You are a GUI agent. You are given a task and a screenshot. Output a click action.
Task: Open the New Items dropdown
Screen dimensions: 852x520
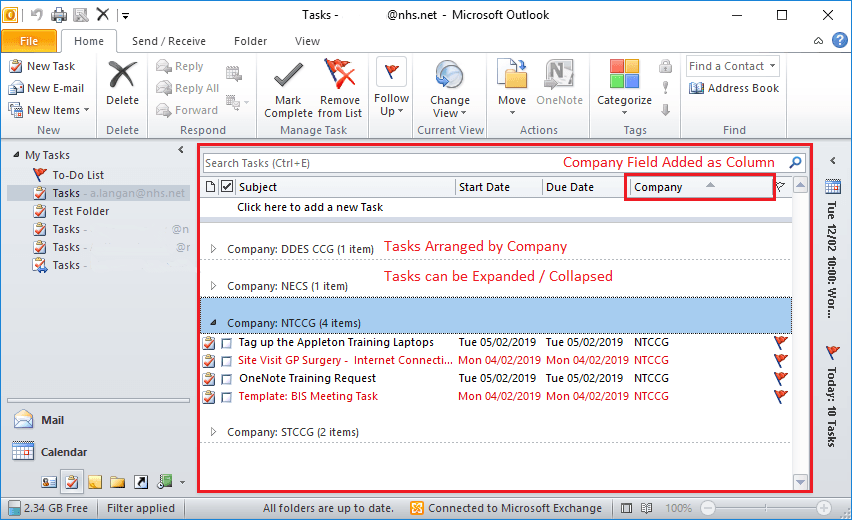[x=49, y=110]
